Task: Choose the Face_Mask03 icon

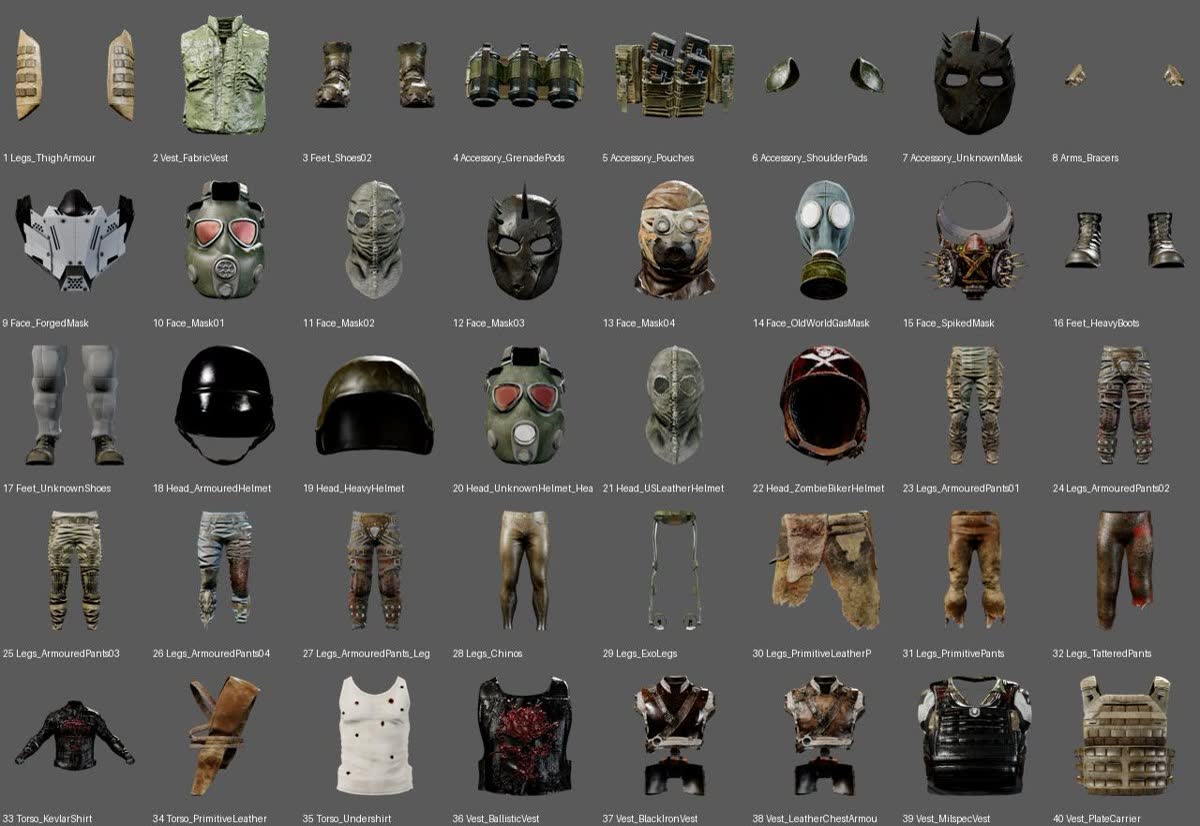Action: tap(525, 241)
